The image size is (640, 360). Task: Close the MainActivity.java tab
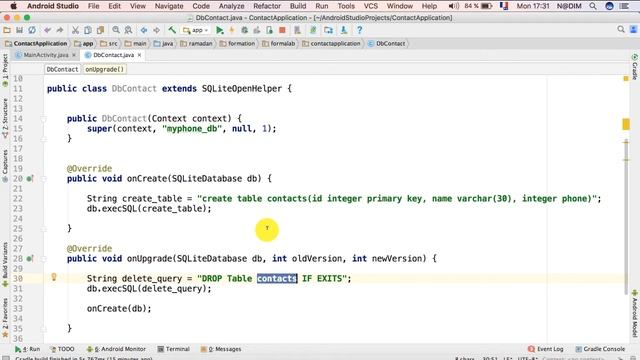tap(74, 55)
